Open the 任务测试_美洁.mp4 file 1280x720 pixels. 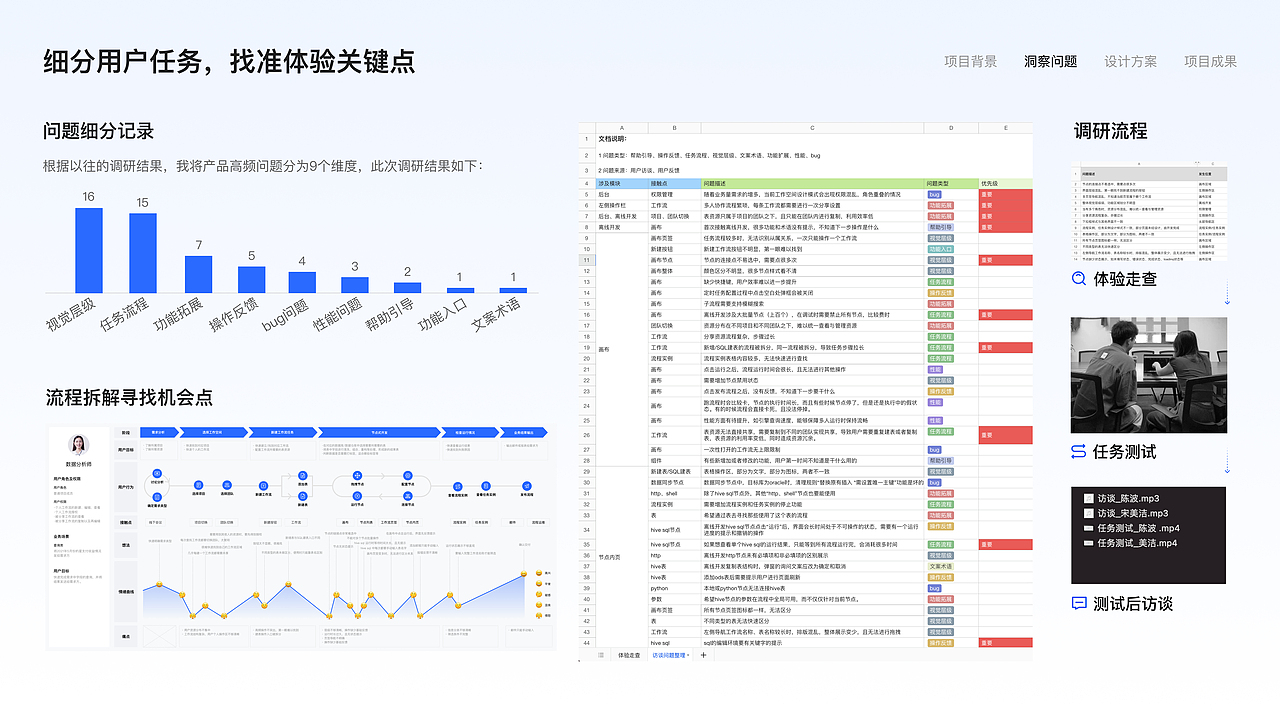pos(1138,543)
